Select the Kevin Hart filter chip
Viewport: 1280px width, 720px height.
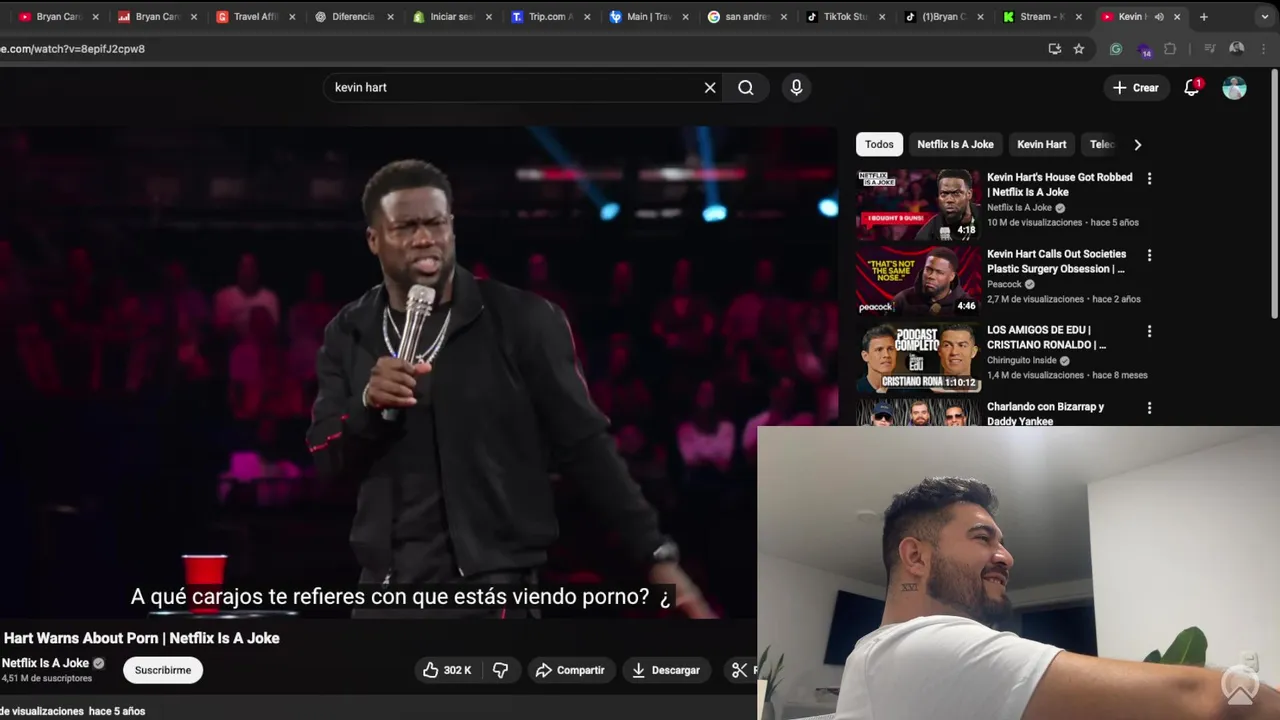point(1041,145)
